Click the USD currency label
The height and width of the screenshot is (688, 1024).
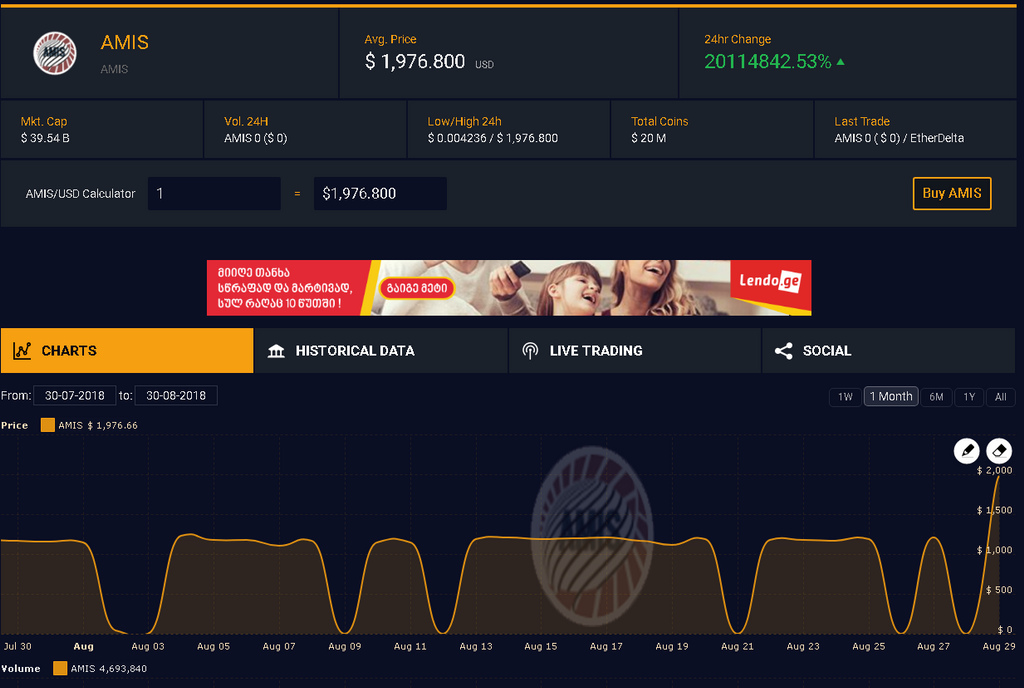[x=485, y=65]
